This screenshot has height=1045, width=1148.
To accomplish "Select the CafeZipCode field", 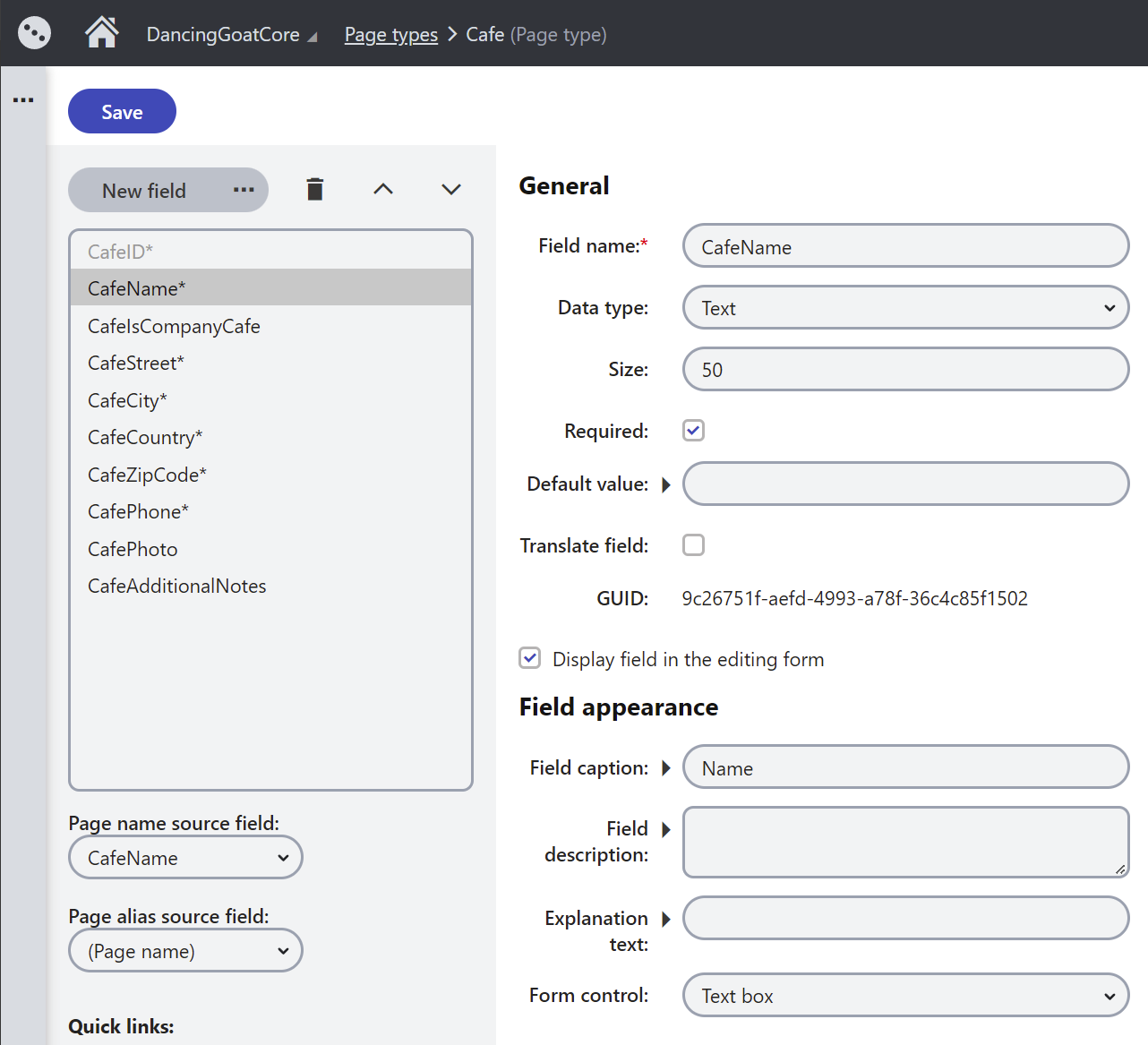I will click(x=270, y=474).
